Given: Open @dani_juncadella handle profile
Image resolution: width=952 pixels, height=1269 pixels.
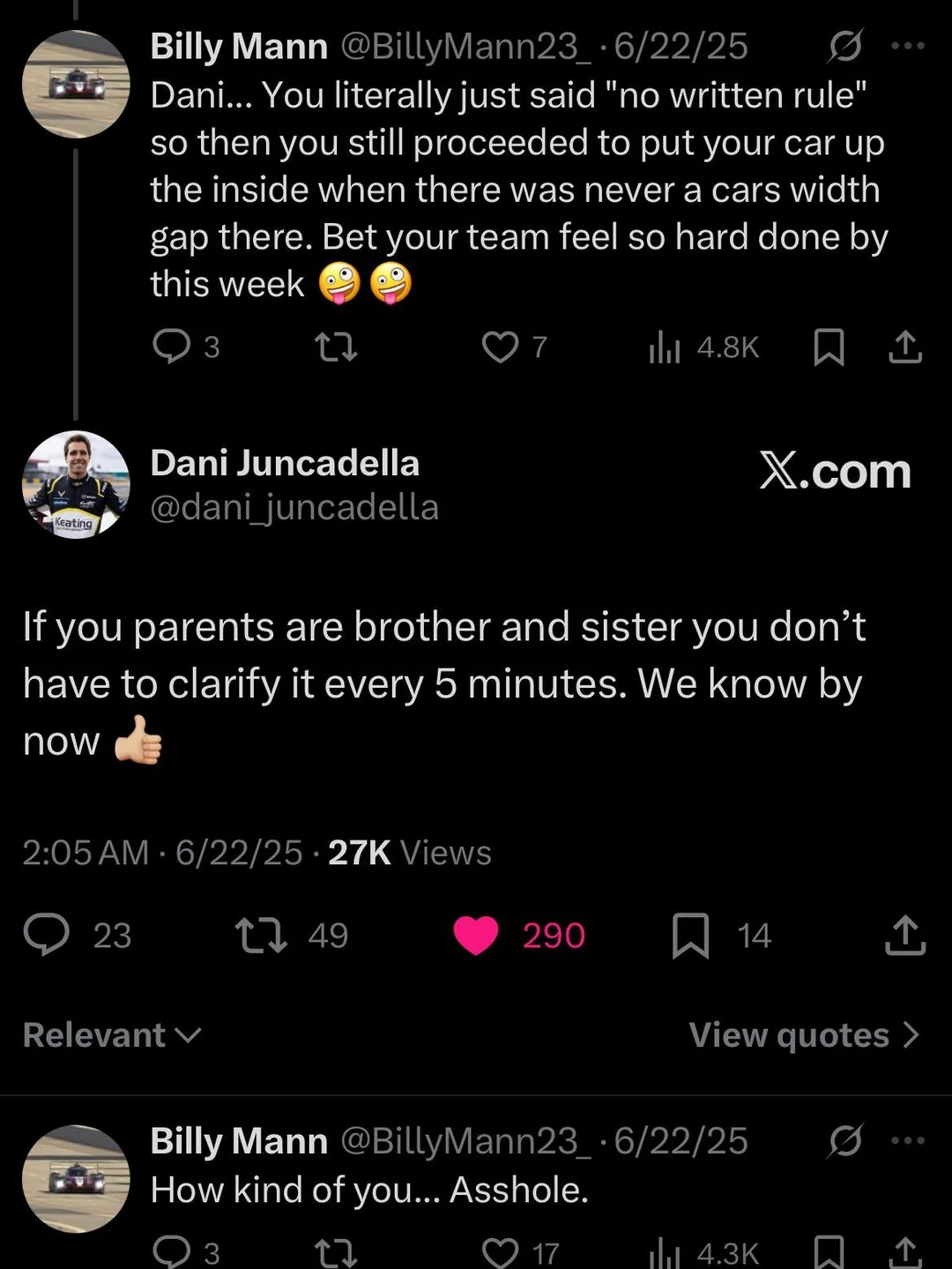Looking at the screenshot, I should [294, 507].
